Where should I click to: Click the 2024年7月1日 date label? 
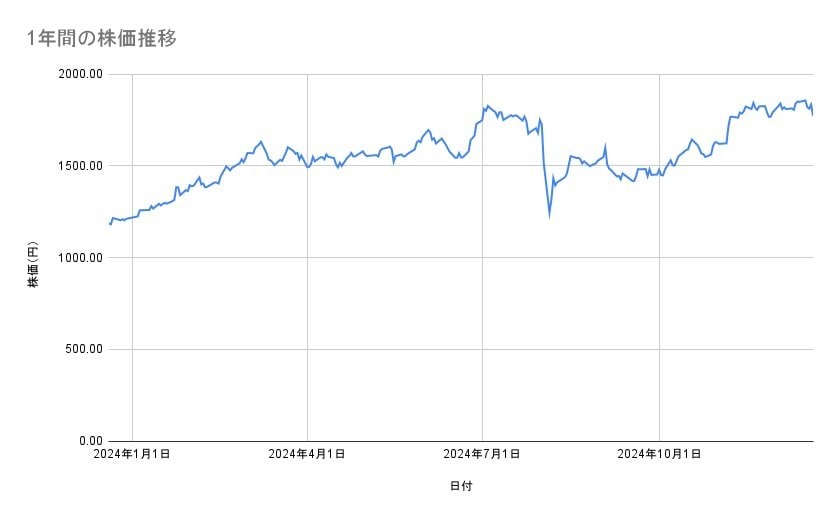tap(482, 454)
